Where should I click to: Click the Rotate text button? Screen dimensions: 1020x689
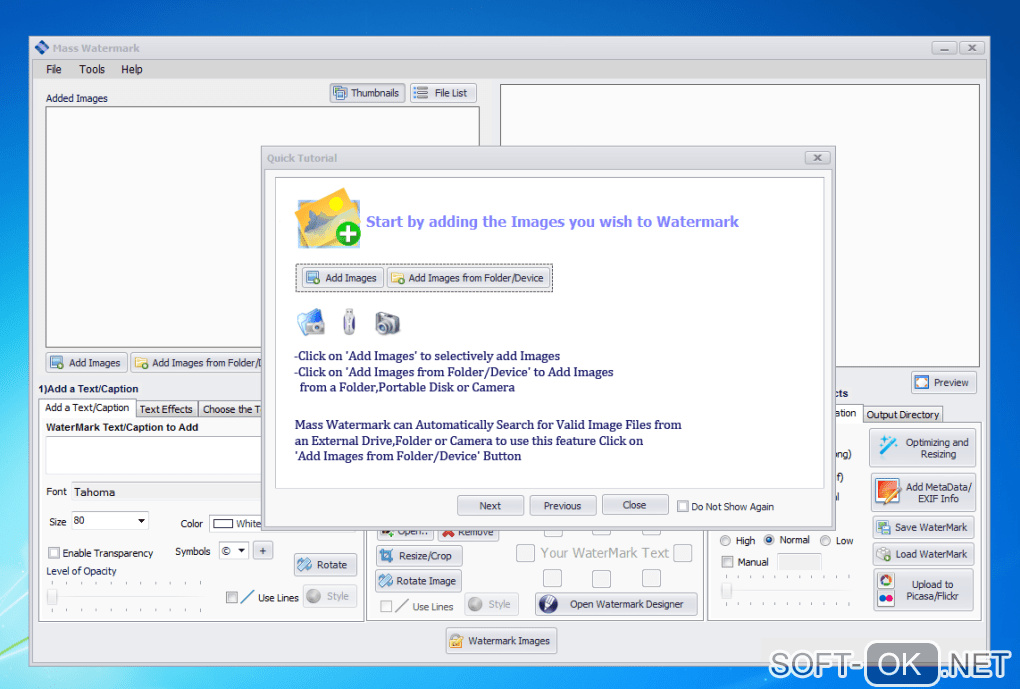pyautogui.click(x=325, y=565)
